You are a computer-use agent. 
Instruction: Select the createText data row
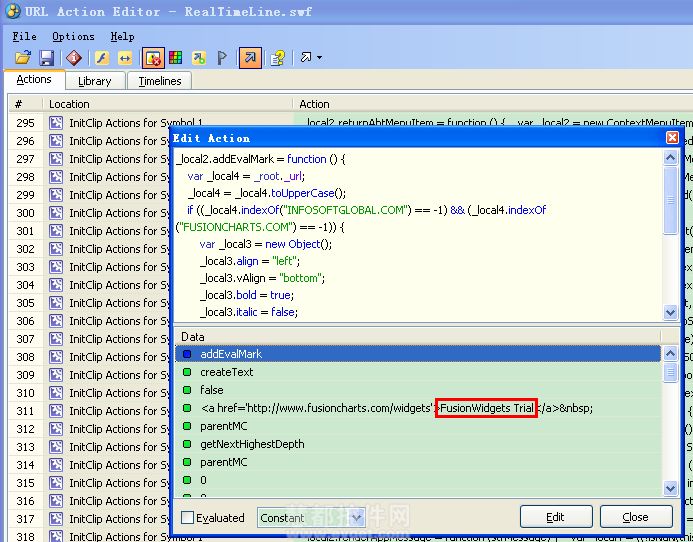tap(417, 372)
